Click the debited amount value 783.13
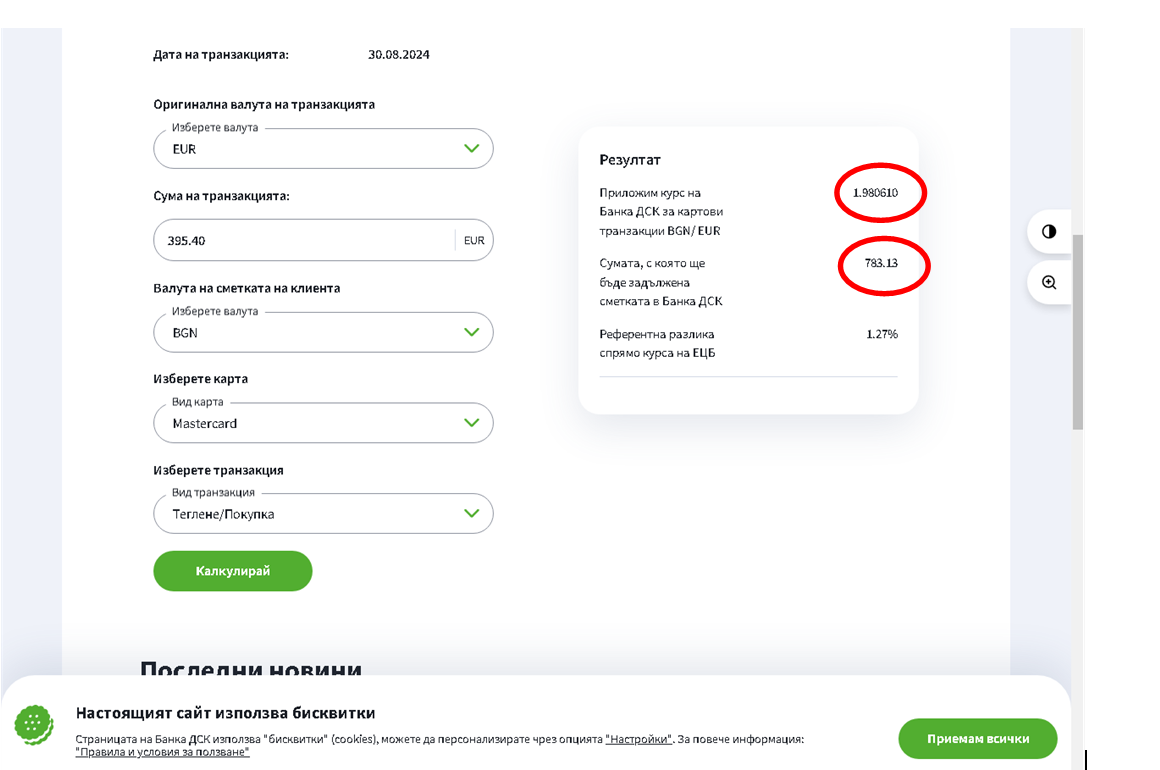 (x=881, y=264)
